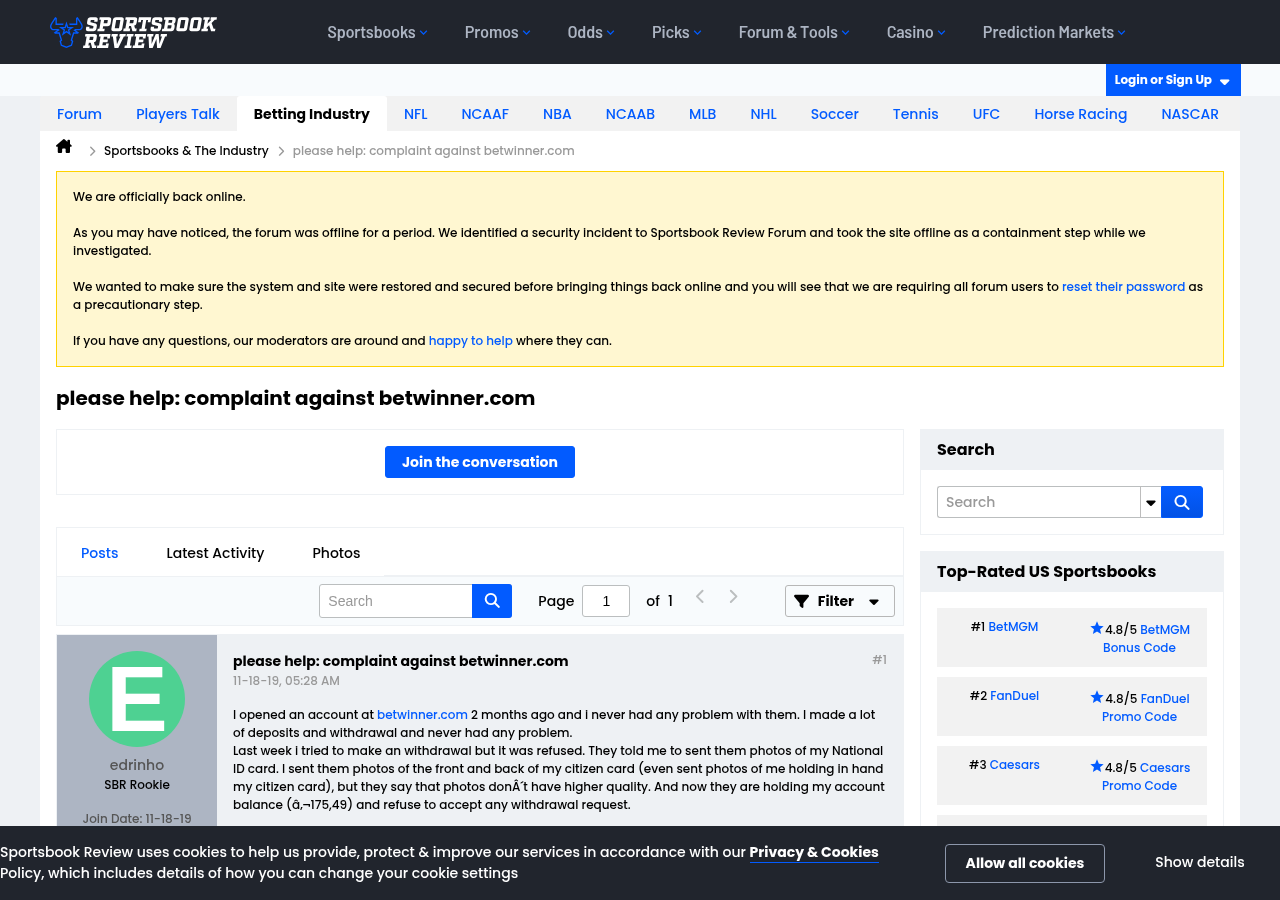1280x900 pixels.
Task: Click the #2 FanDuel sportsbook link
Action: 1014,695
